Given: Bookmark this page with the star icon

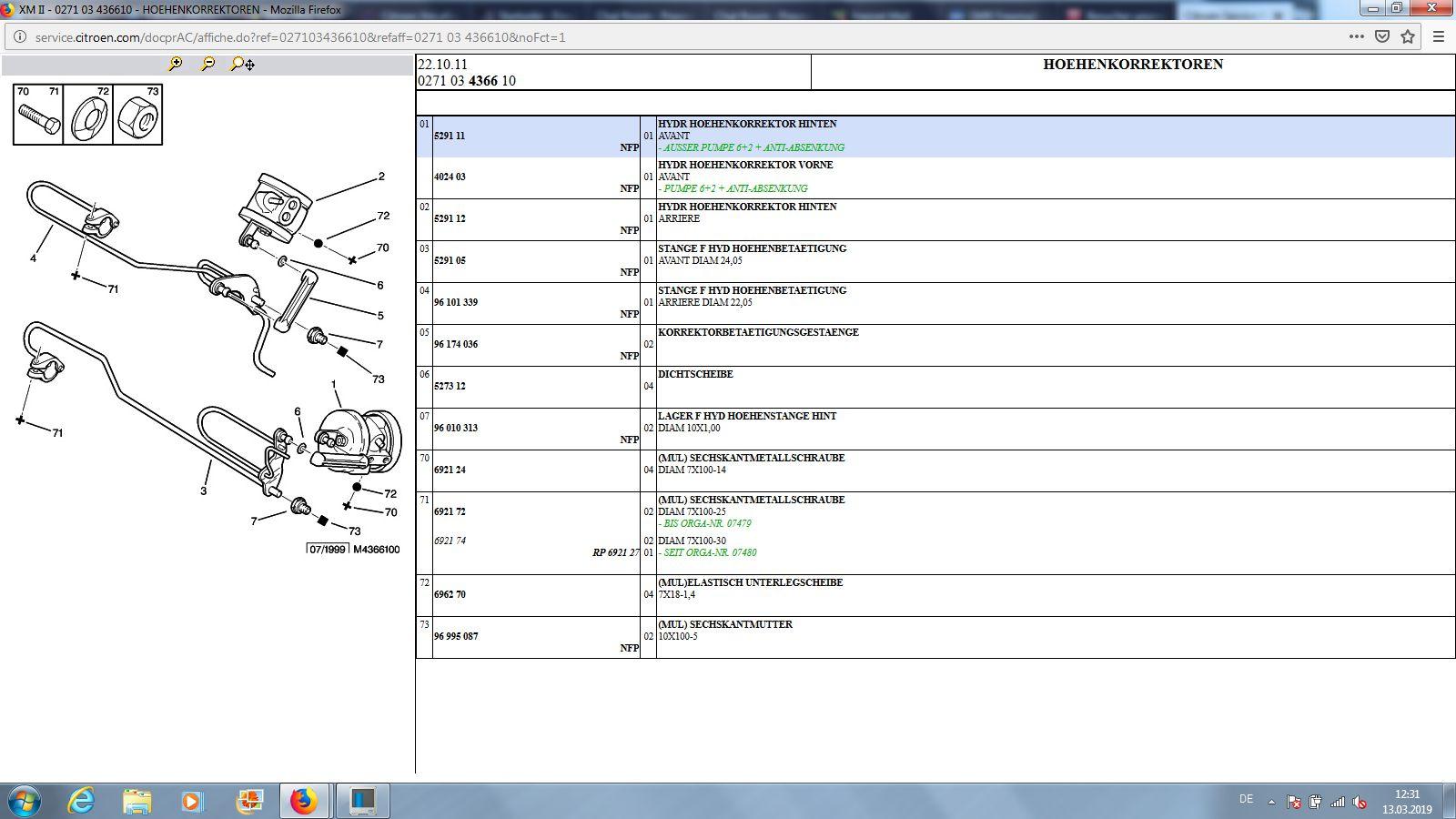Looking at the screenshot, I should 1408,37.
